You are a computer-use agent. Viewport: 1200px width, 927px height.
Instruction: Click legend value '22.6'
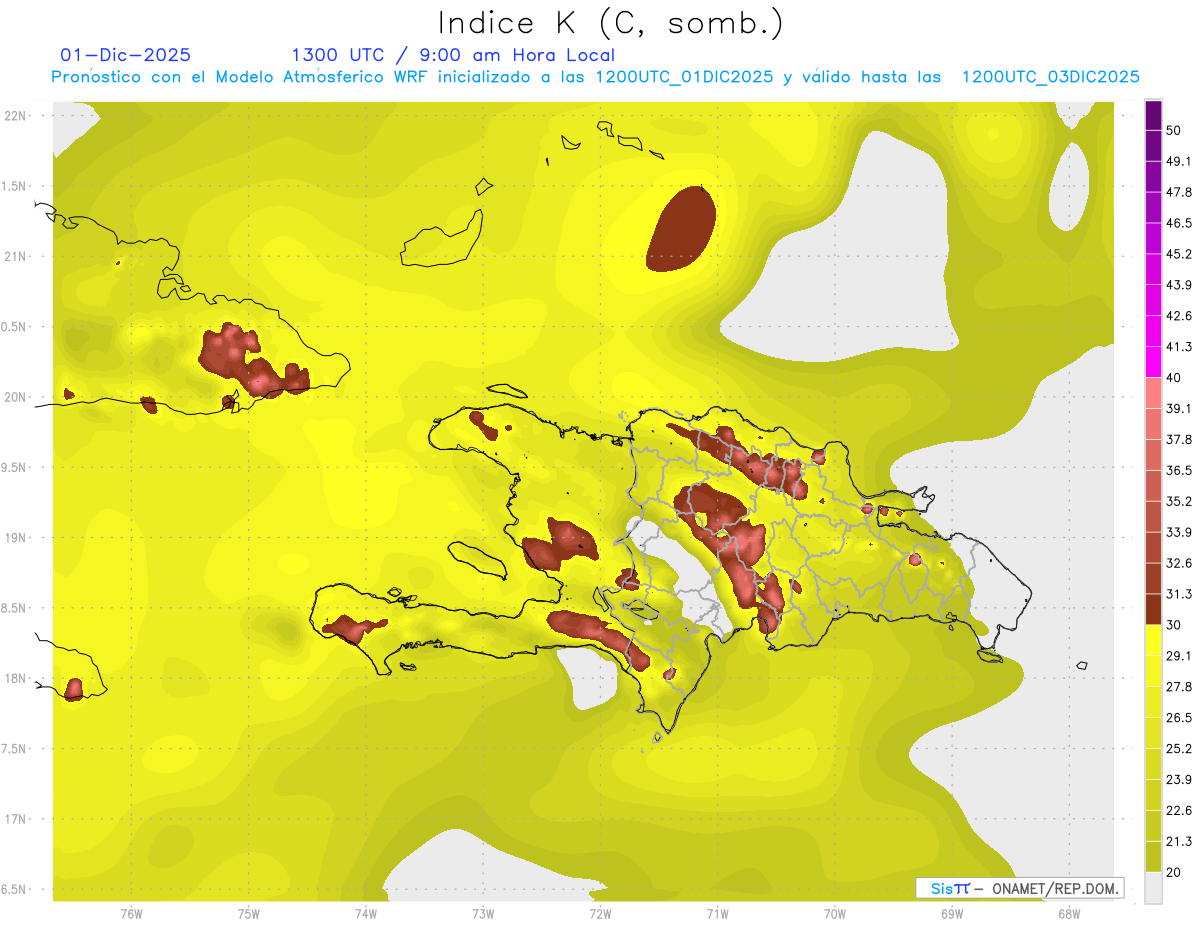[1178, 811]
